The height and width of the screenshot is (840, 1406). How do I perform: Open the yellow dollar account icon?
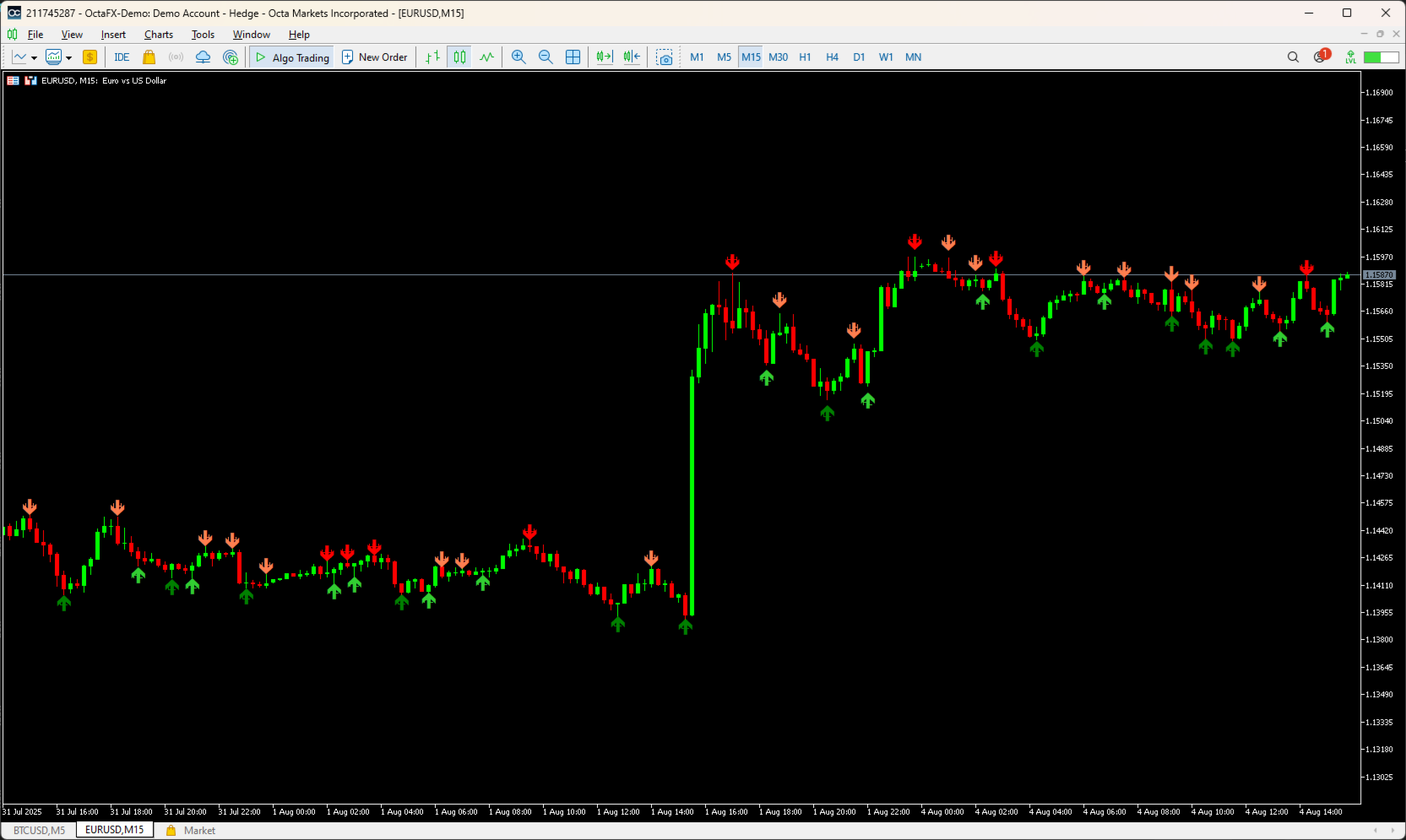90,57
